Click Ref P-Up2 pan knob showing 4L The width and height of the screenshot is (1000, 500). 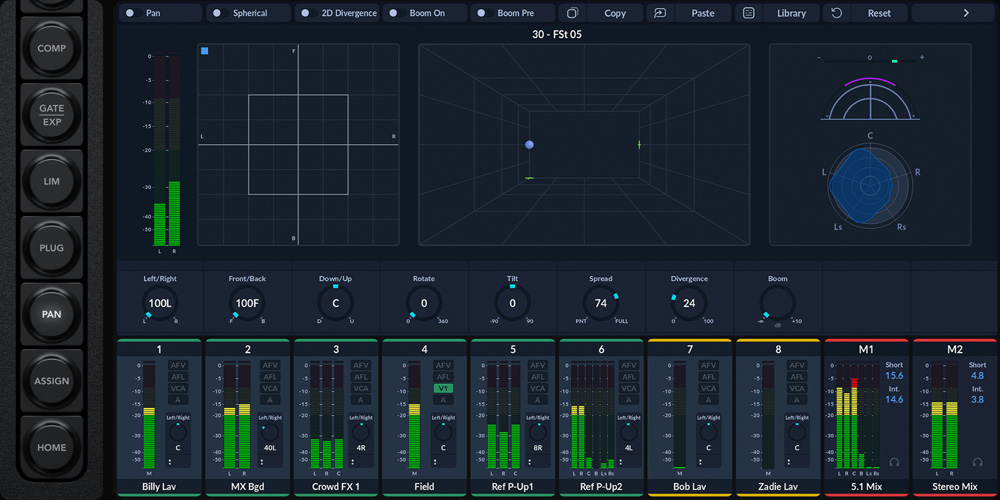click(x=628, y=432)
